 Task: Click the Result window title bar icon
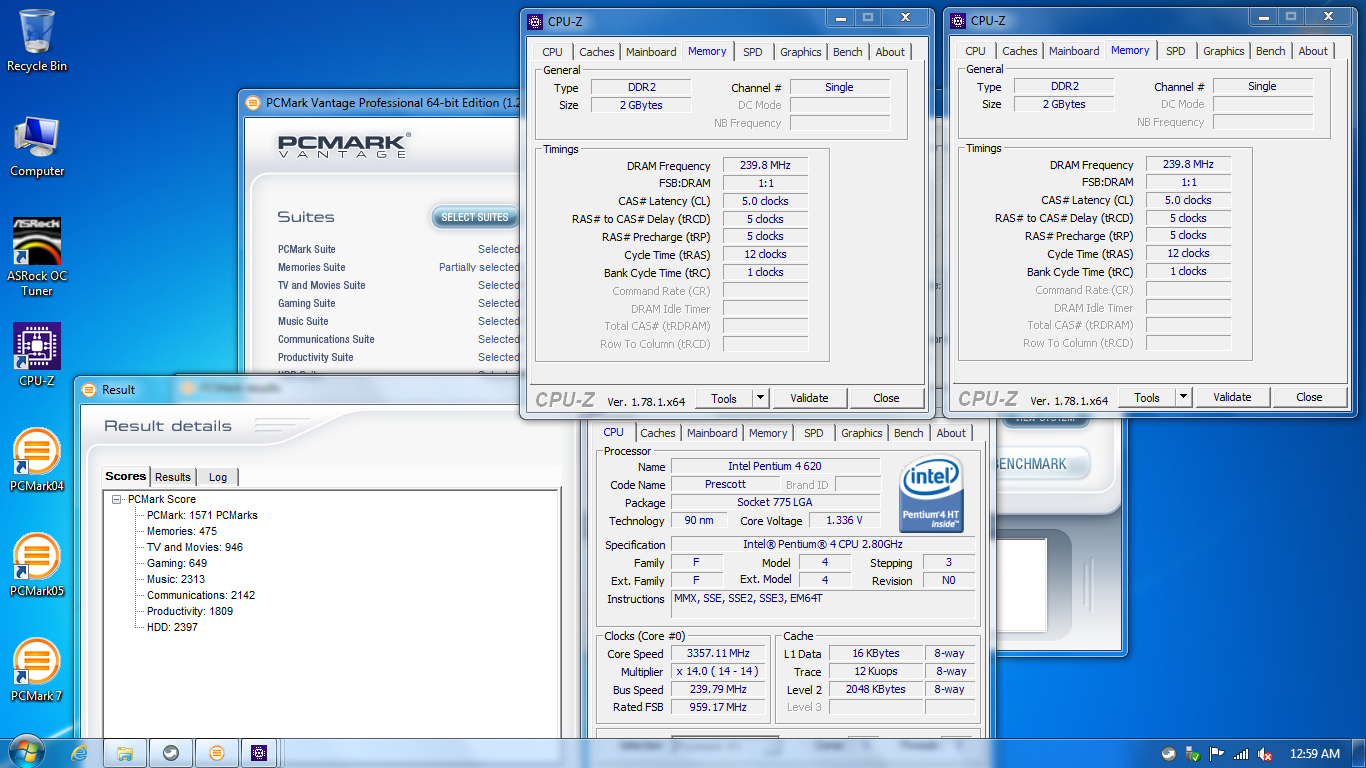click(89, 390)
